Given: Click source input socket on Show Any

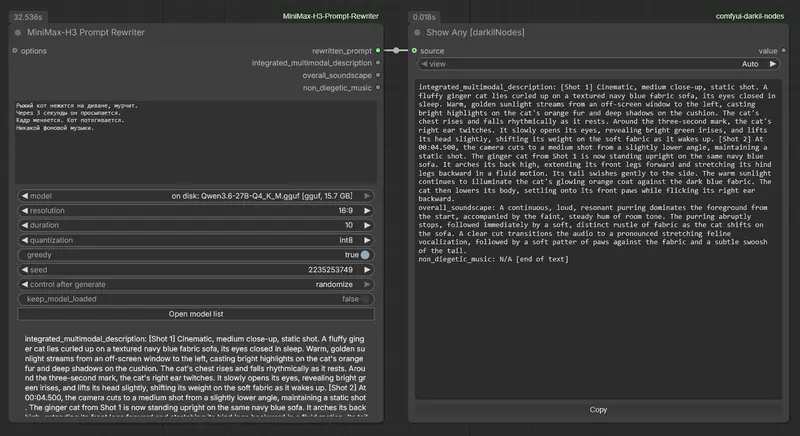Looking at the screenshot, I should [414, 50].
